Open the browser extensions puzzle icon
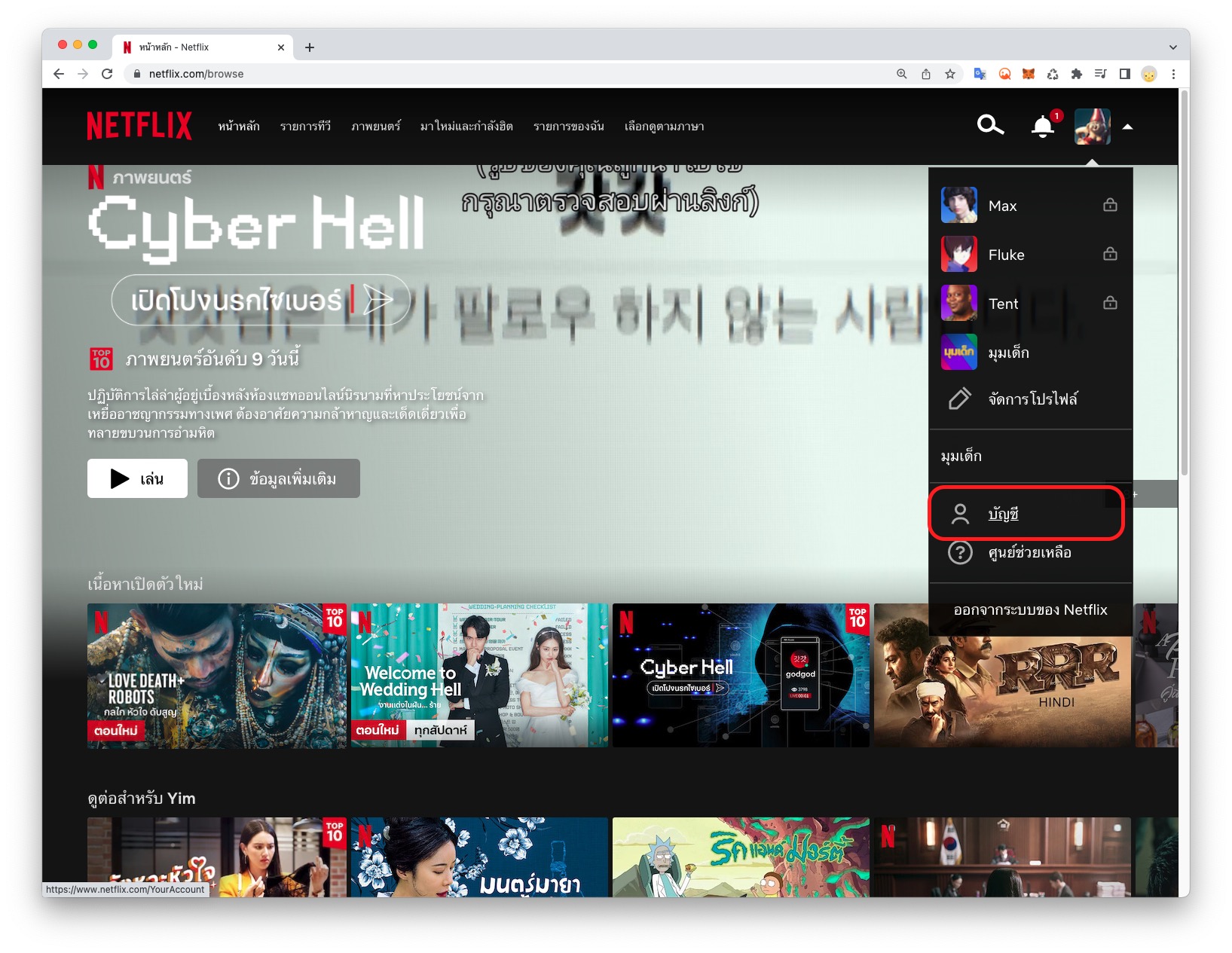Viewport: 1232px width, 953px height. (1076, 74)
